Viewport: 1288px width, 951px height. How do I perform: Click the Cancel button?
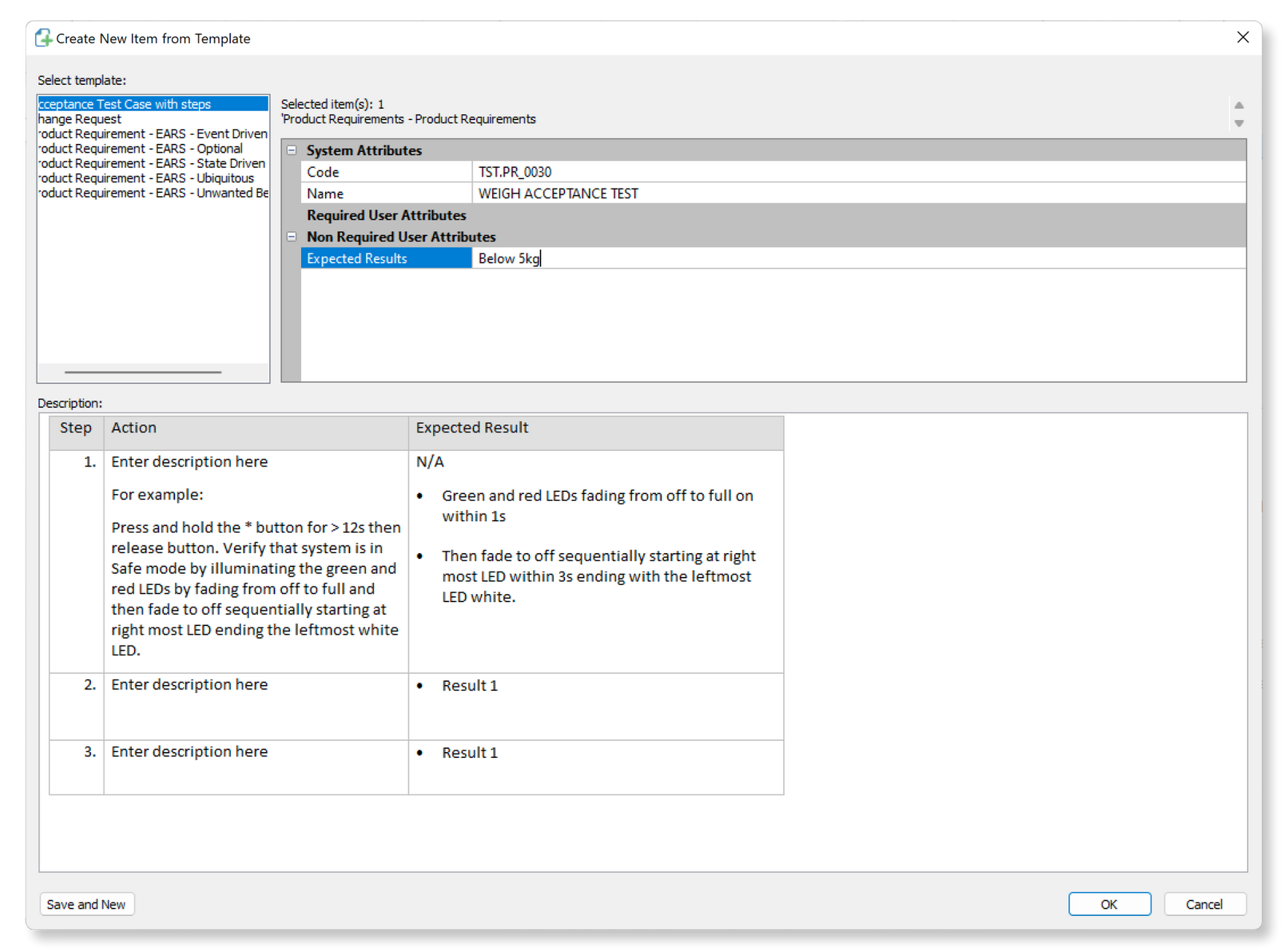pyautogui.click(x=1204, y=904)
